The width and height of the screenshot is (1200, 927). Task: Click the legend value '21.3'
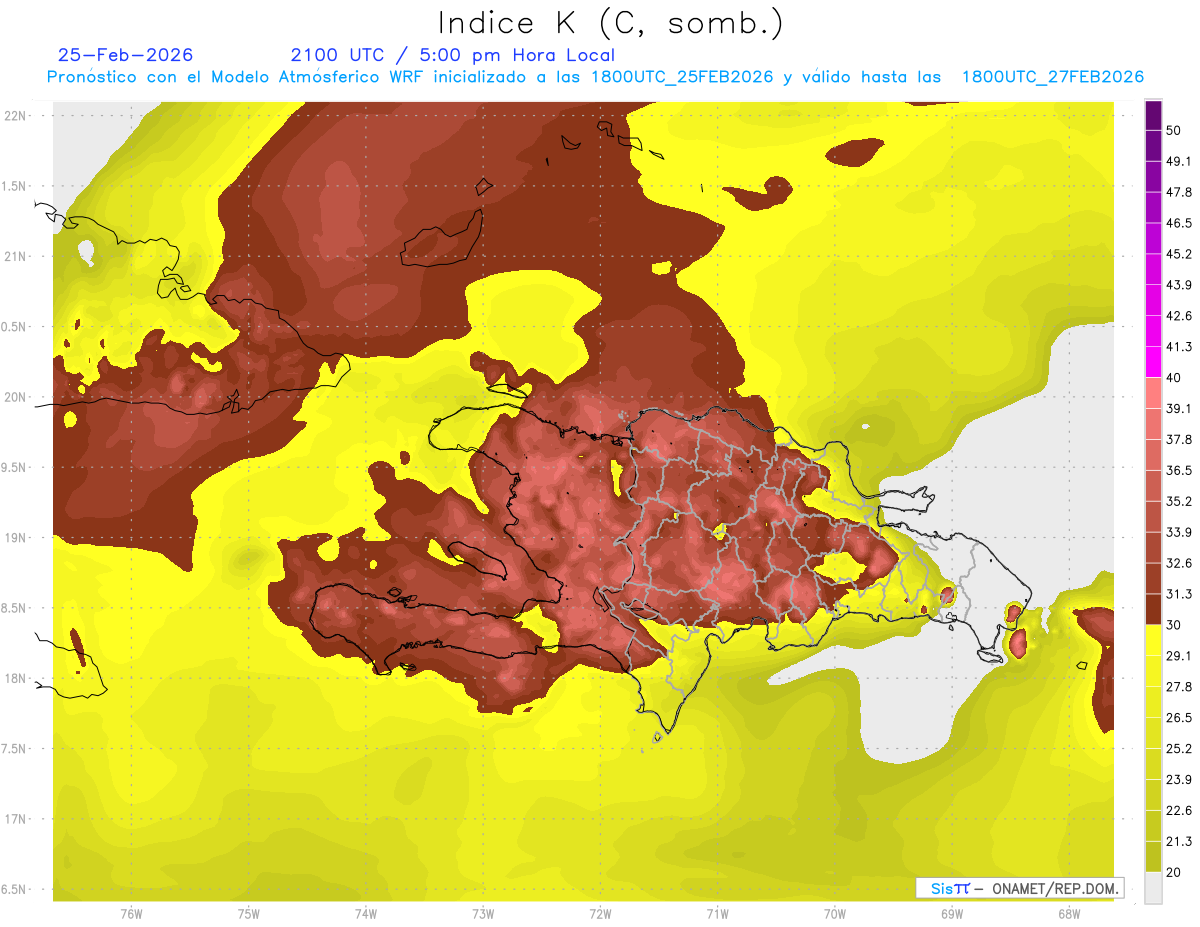click(x=1179, y=842)
